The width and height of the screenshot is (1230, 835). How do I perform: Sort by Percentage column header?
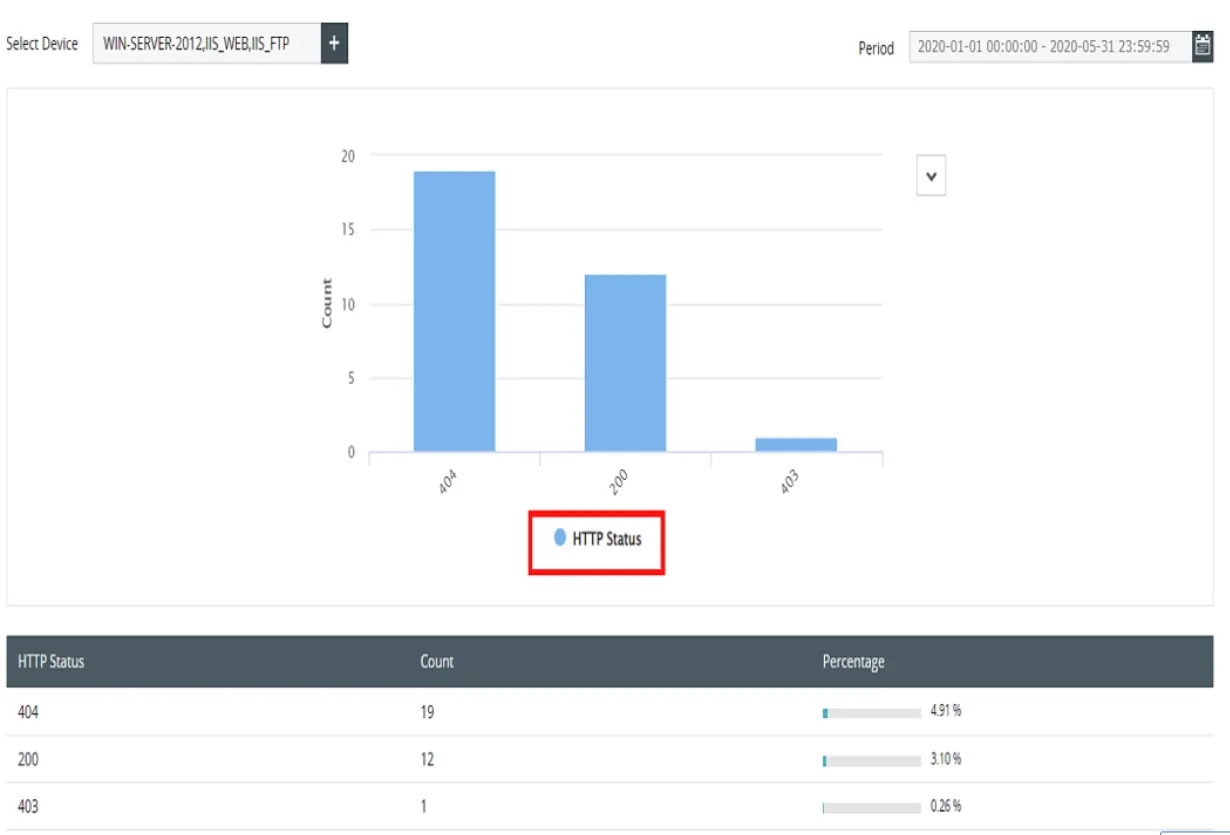853,661
